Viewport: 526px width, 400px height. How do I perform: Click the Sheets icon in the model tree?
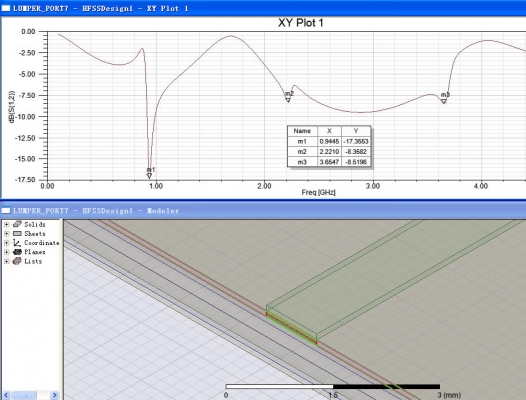click(17, 234)
